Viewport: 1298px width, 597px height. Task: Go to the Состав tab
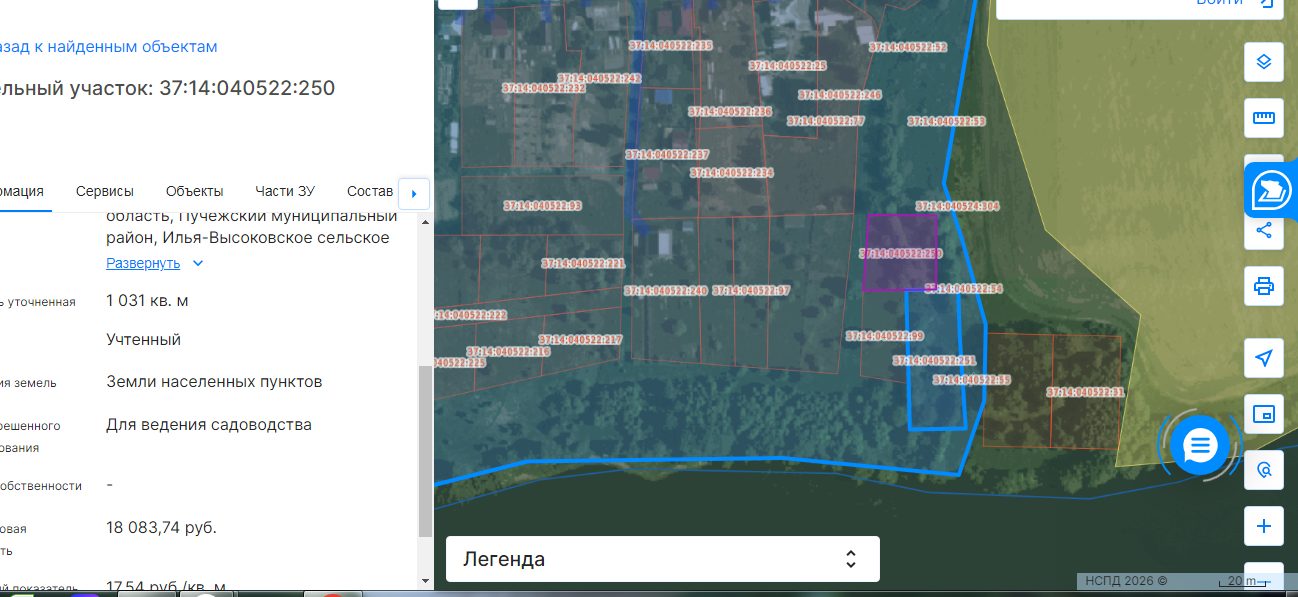pyautogui.click(x=370, y=191)
